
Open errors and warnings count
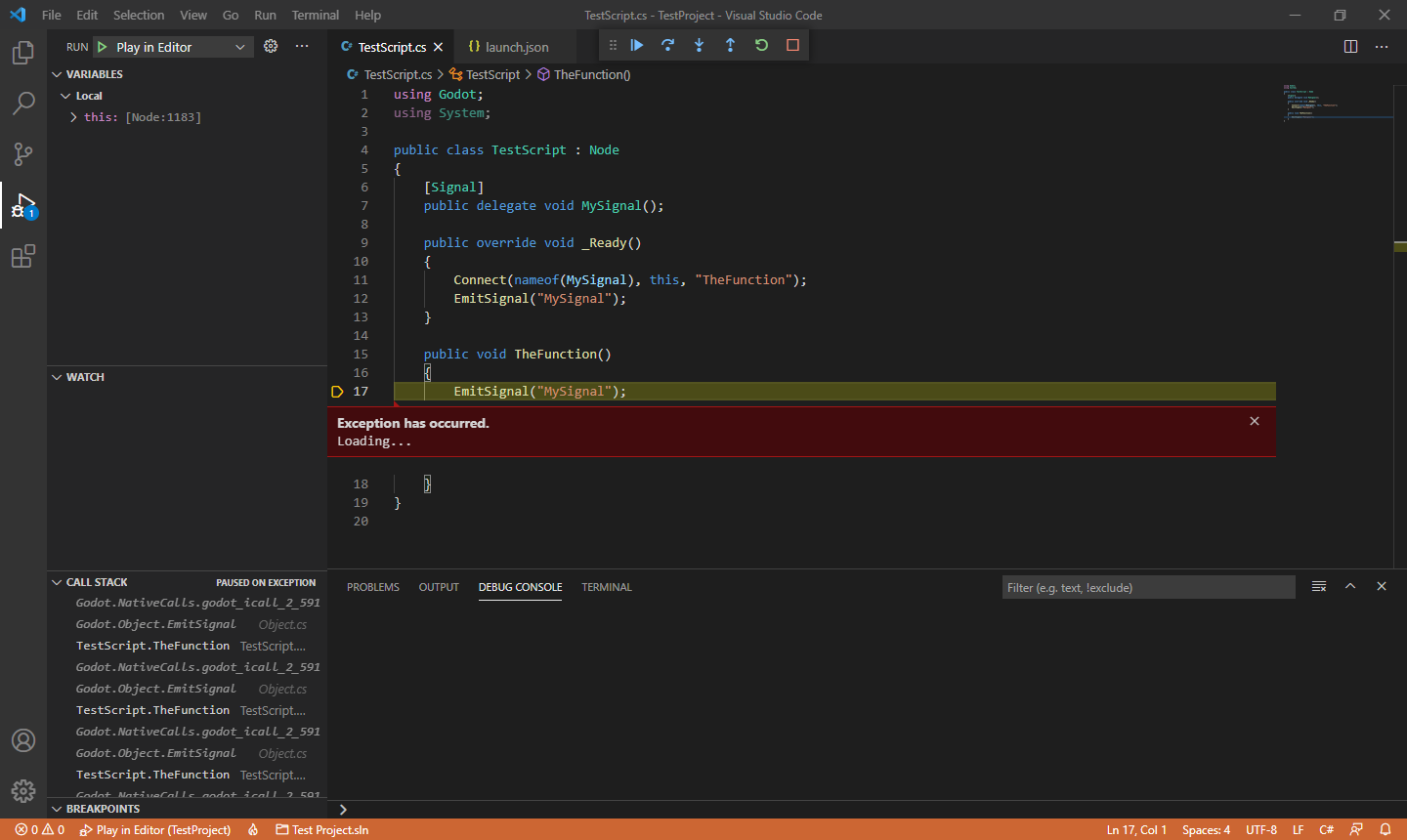pos(40,829)
